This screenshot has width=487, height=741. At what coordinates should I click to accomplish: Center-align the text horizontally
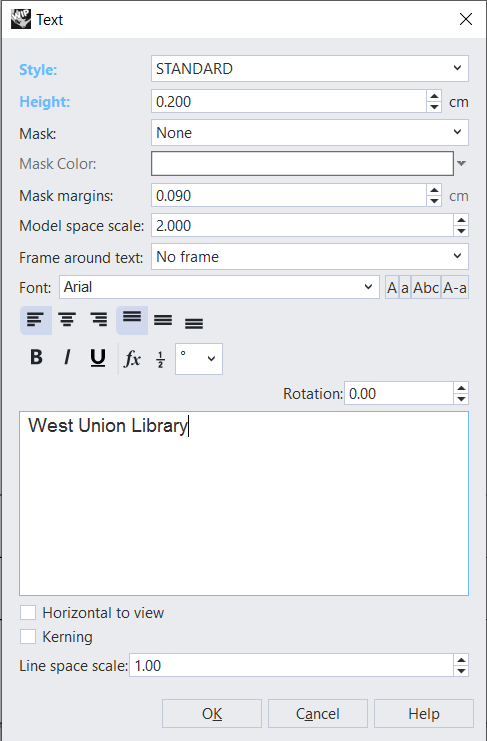(x=67, y=320)
